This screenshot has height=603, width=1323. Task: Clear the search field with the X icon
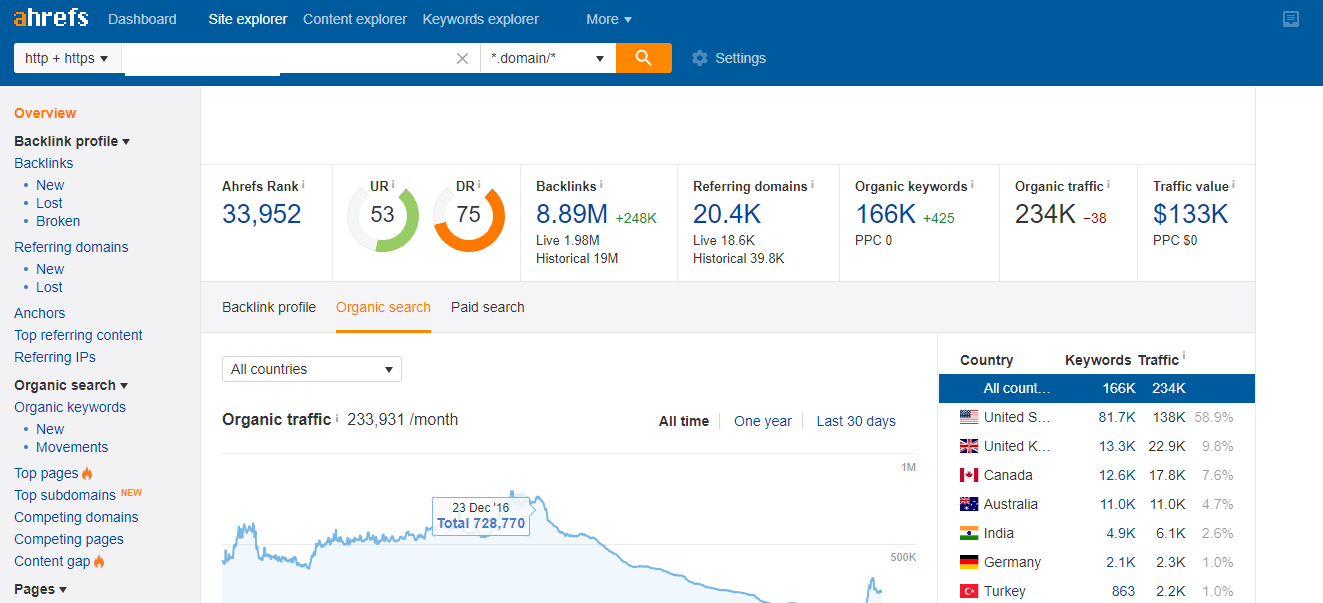tap(461, 57)
